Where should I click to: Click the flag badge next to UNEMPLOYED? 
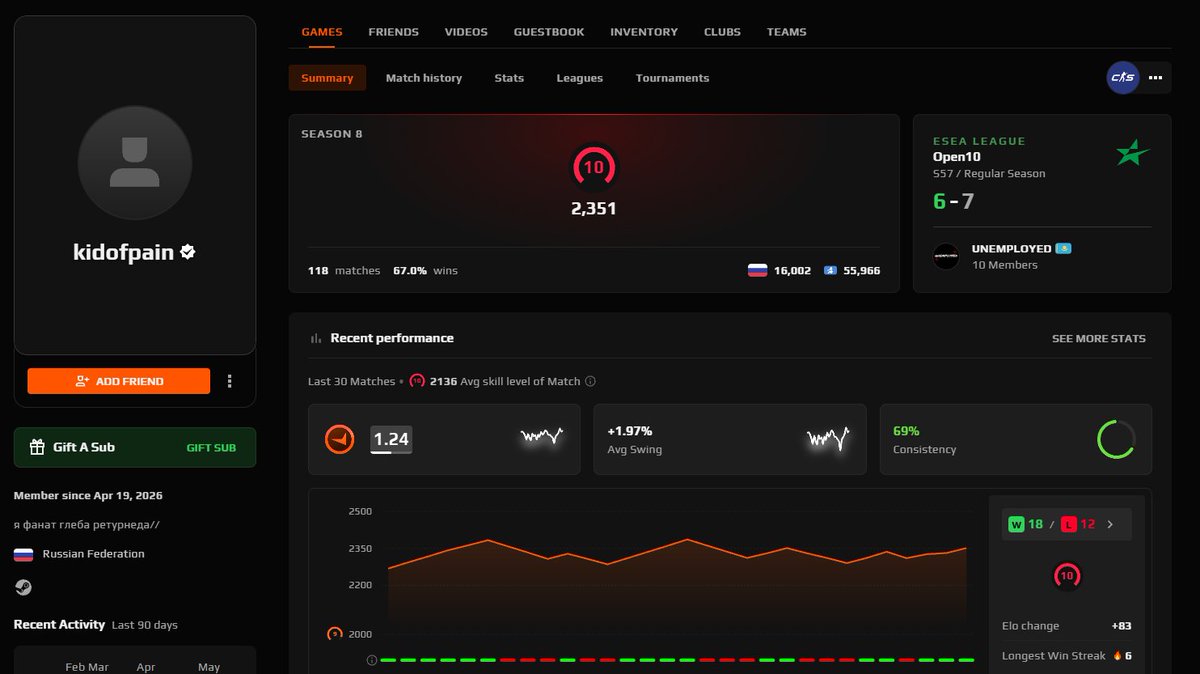(x=1063, y=249)
